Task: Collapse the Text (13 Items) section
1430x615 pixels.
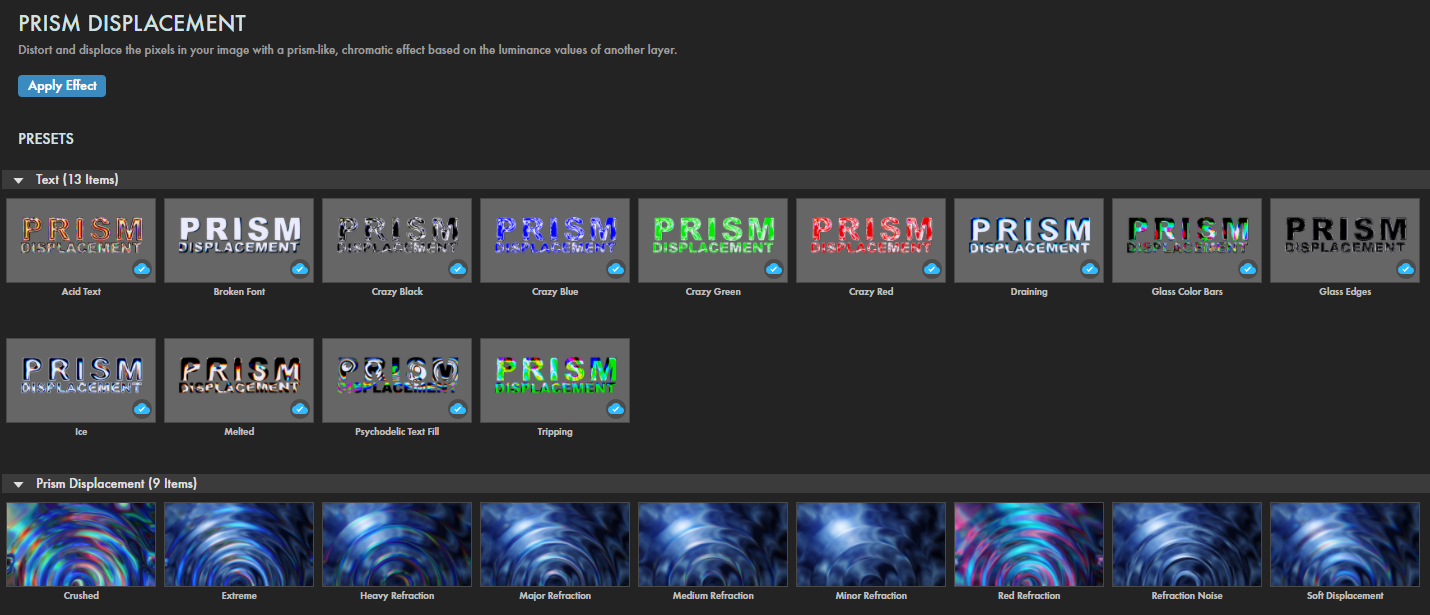Action: pos(19,180)
